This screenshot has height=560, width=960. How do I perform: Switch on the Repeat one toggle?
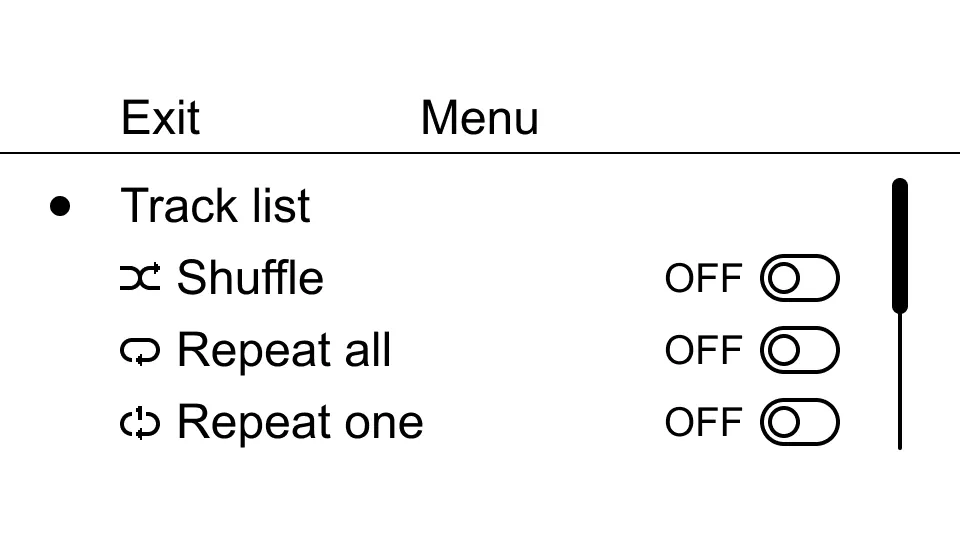point(799,423)
